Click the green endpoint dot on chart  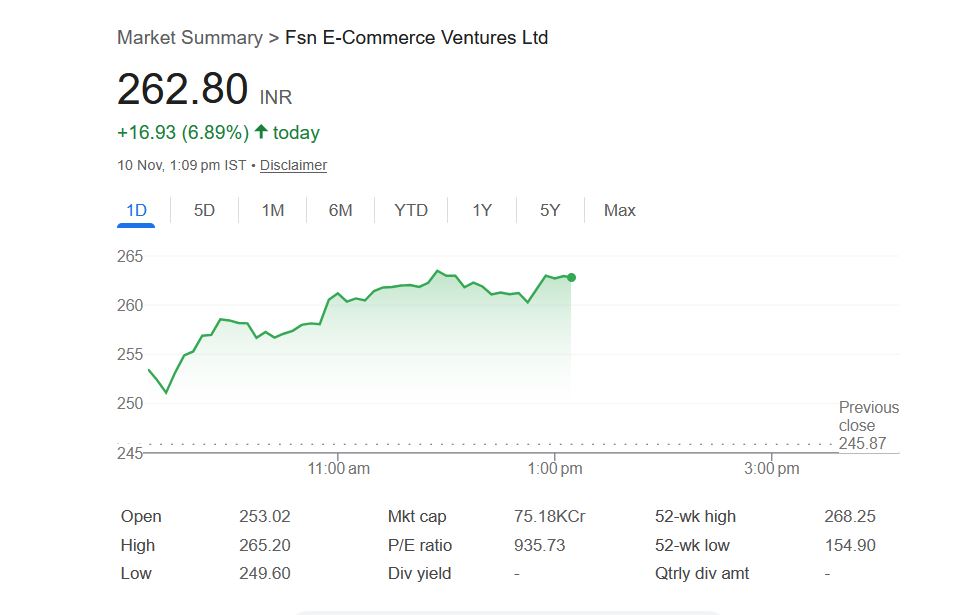(x=571, y=277)
